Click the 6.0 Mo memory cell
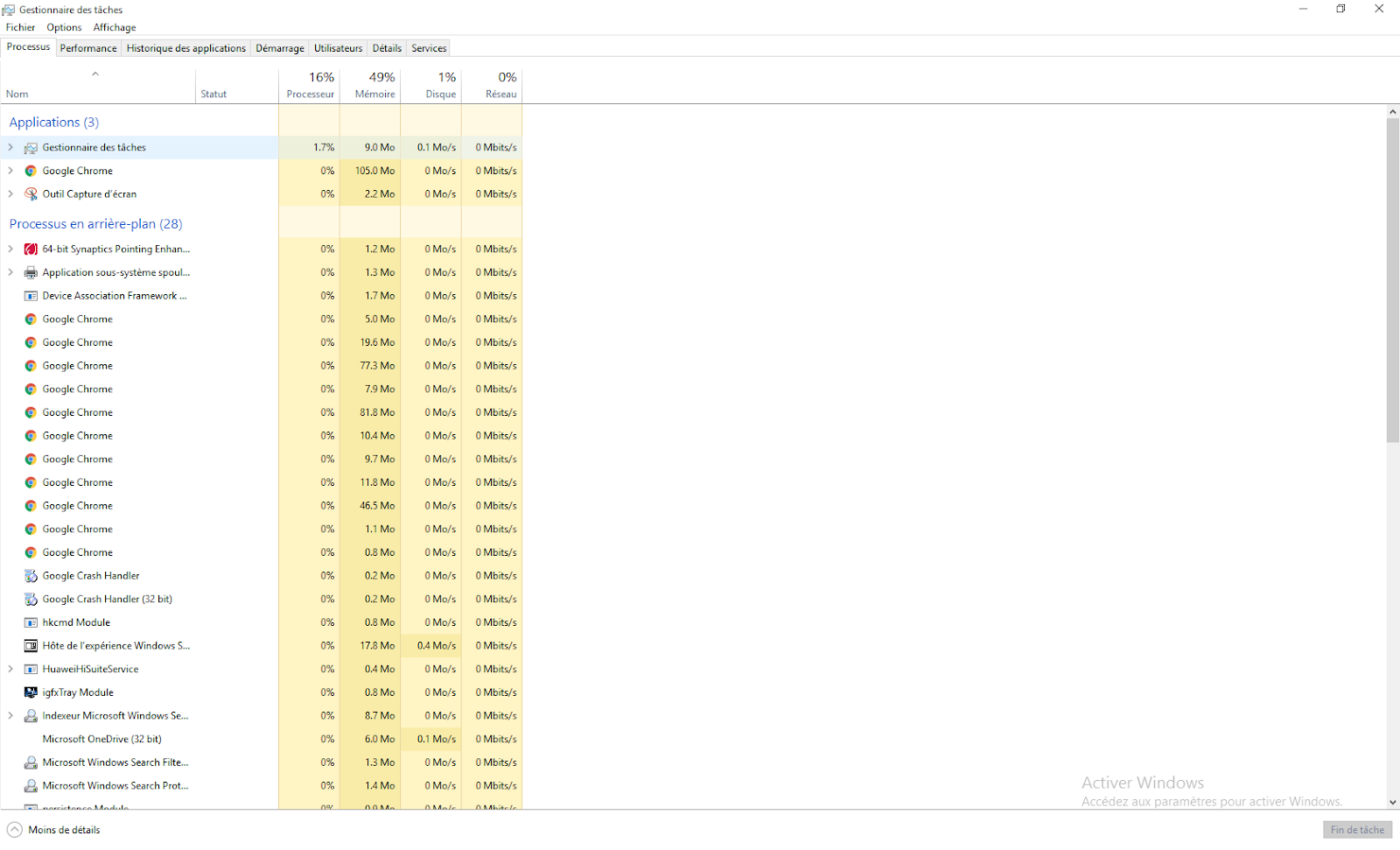 370,739
